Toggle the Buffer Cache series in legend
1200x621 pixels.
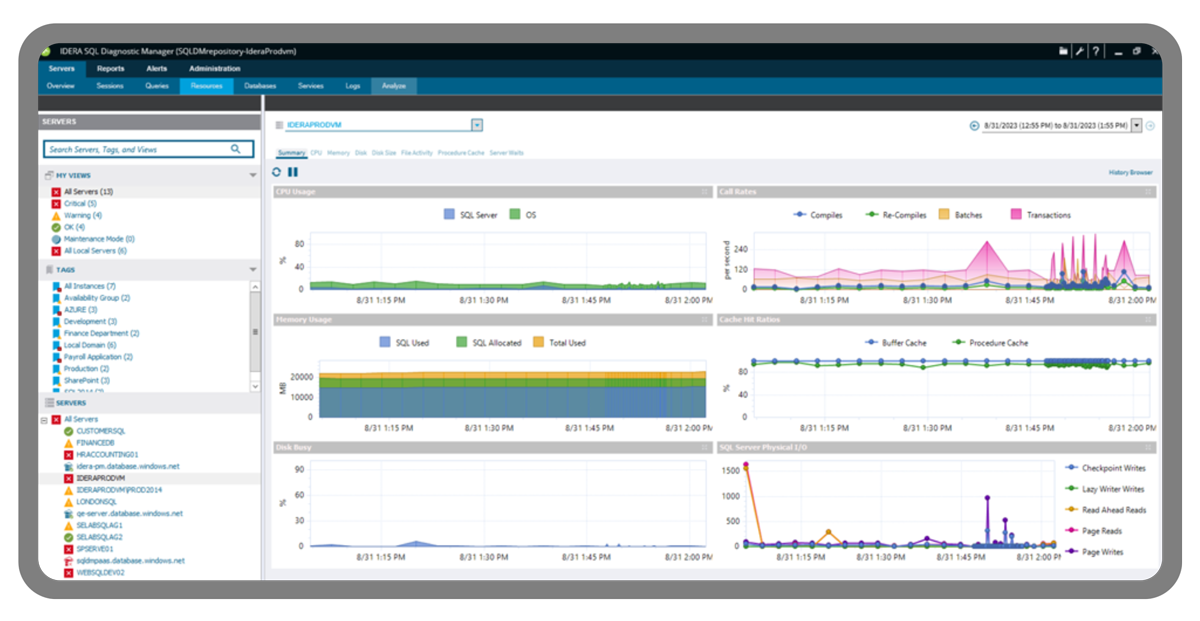click(895, 343)
